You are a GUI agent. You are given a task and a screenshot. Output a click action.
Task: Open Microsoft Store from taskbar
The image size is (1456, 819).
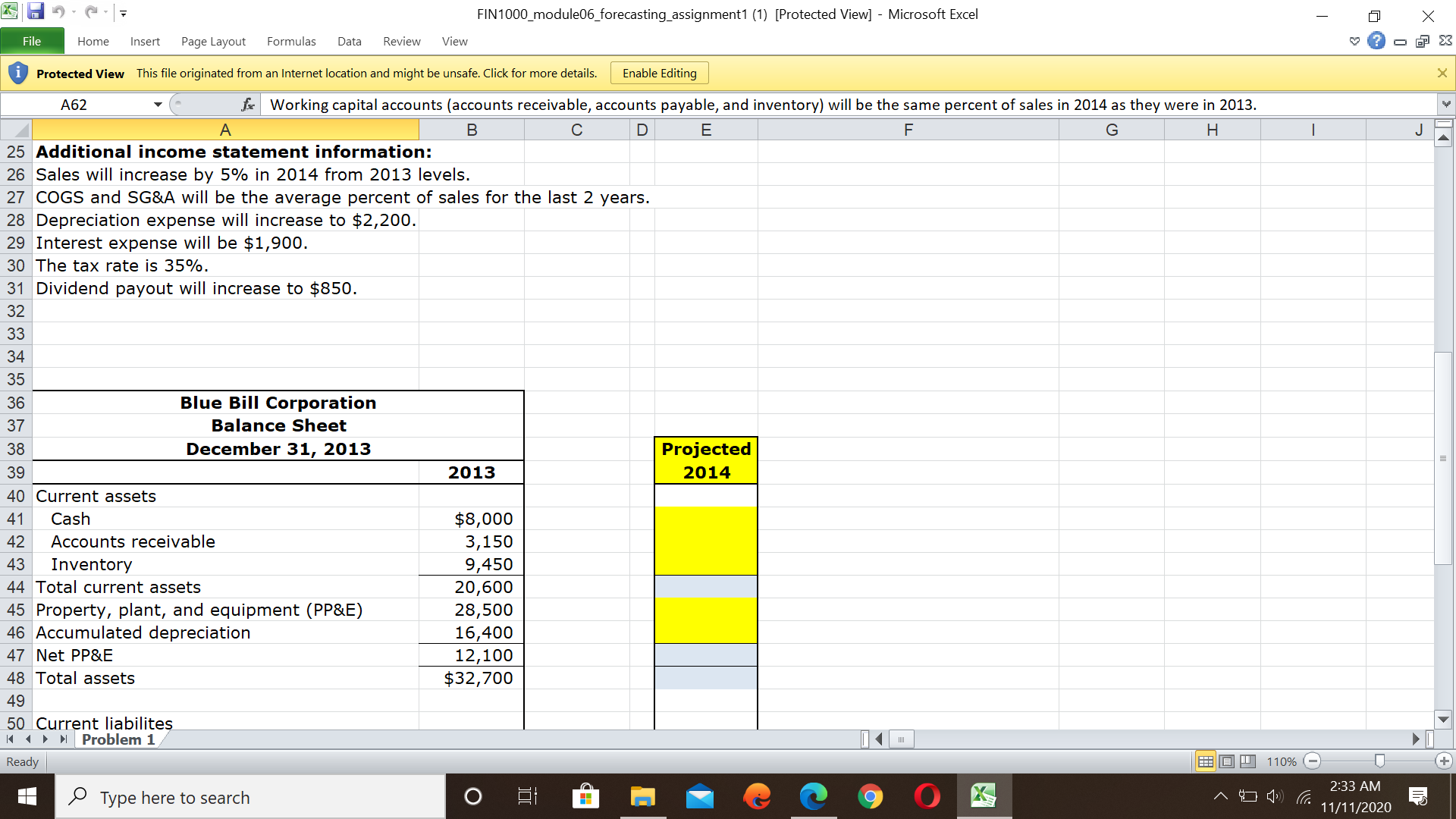(x=585, y=796)
